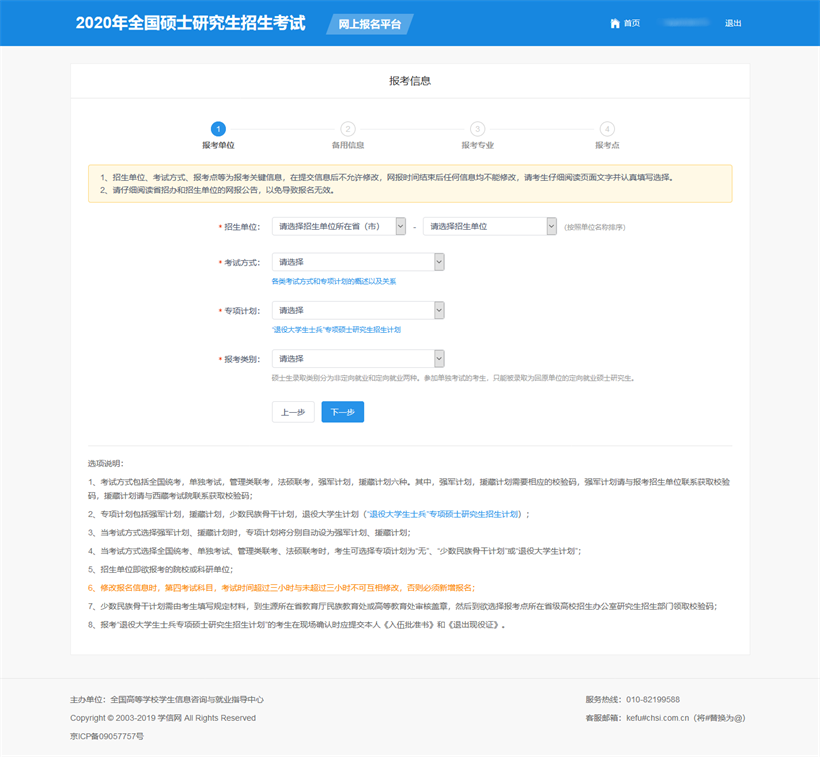This screenshot has width=820, height=757.
Task: Click step 1 circle 报考单位
Action: coord(218,129)
